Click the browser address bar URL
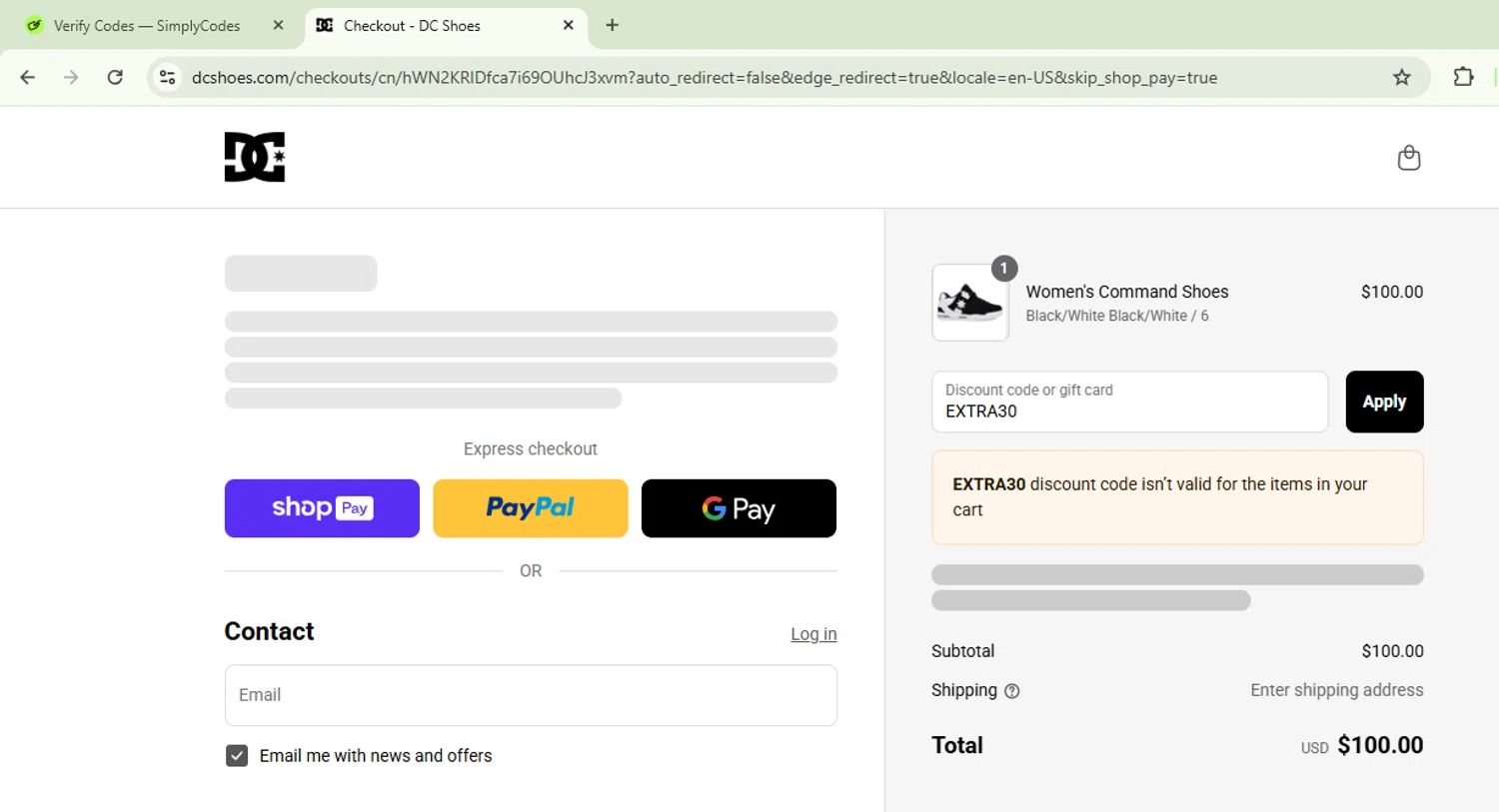The width and height of the screenshot is (1499, 812). click(x=705, y=78)
